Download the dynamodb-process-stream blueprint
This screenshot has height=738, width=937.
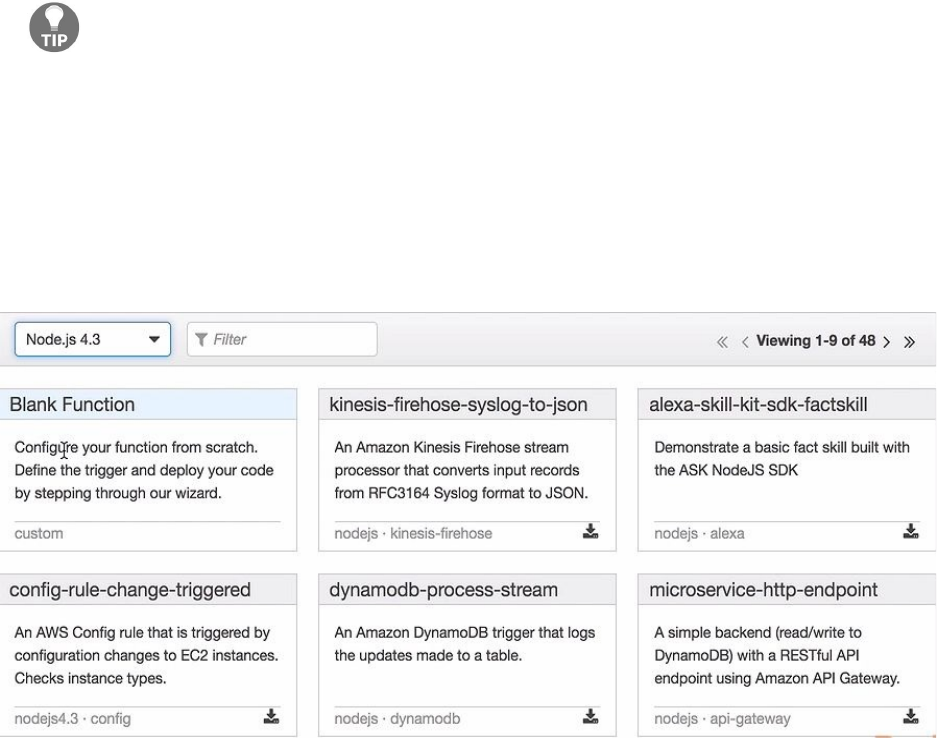click(x=590, y=716)
